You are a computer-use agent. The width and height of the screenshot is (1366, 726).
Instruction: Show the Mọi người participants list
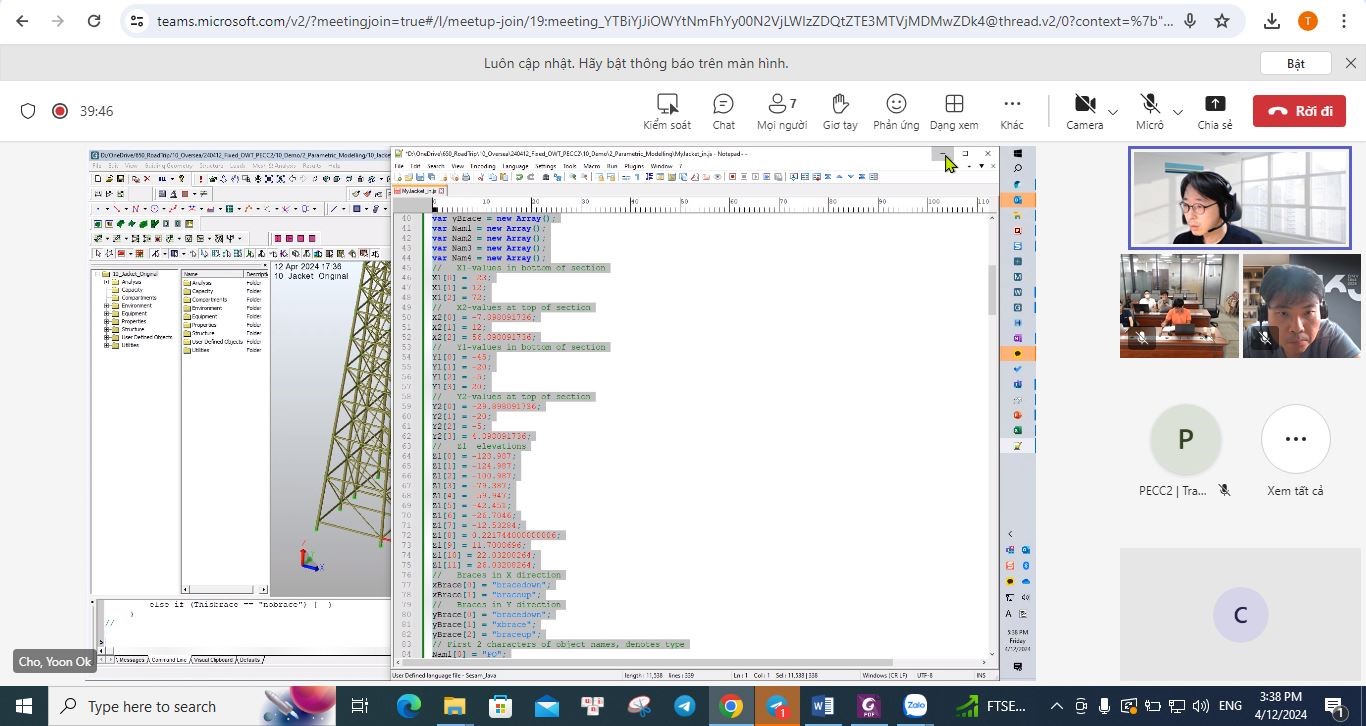[781, 111]
